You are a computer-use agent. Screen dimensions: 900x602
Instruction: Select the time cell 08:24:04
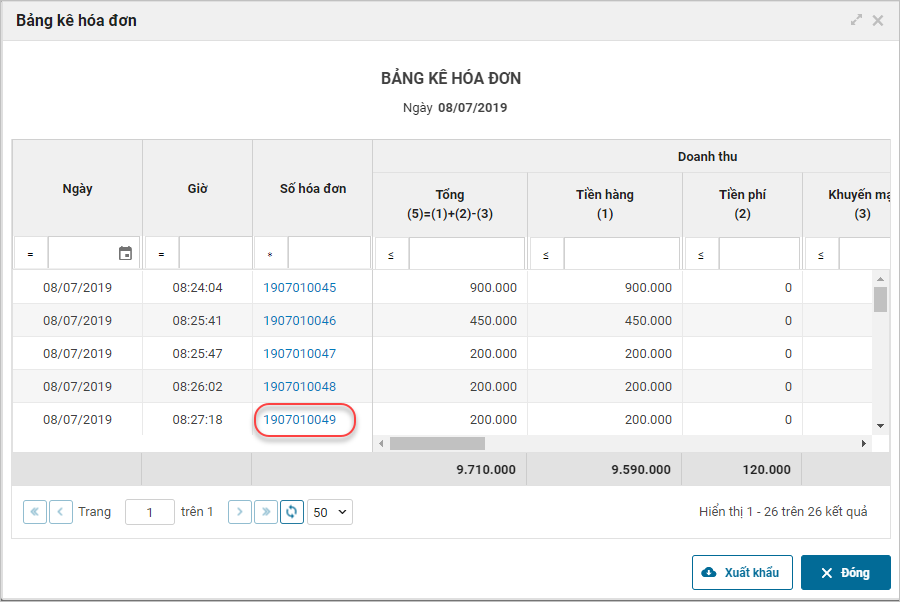pos(197,288)
